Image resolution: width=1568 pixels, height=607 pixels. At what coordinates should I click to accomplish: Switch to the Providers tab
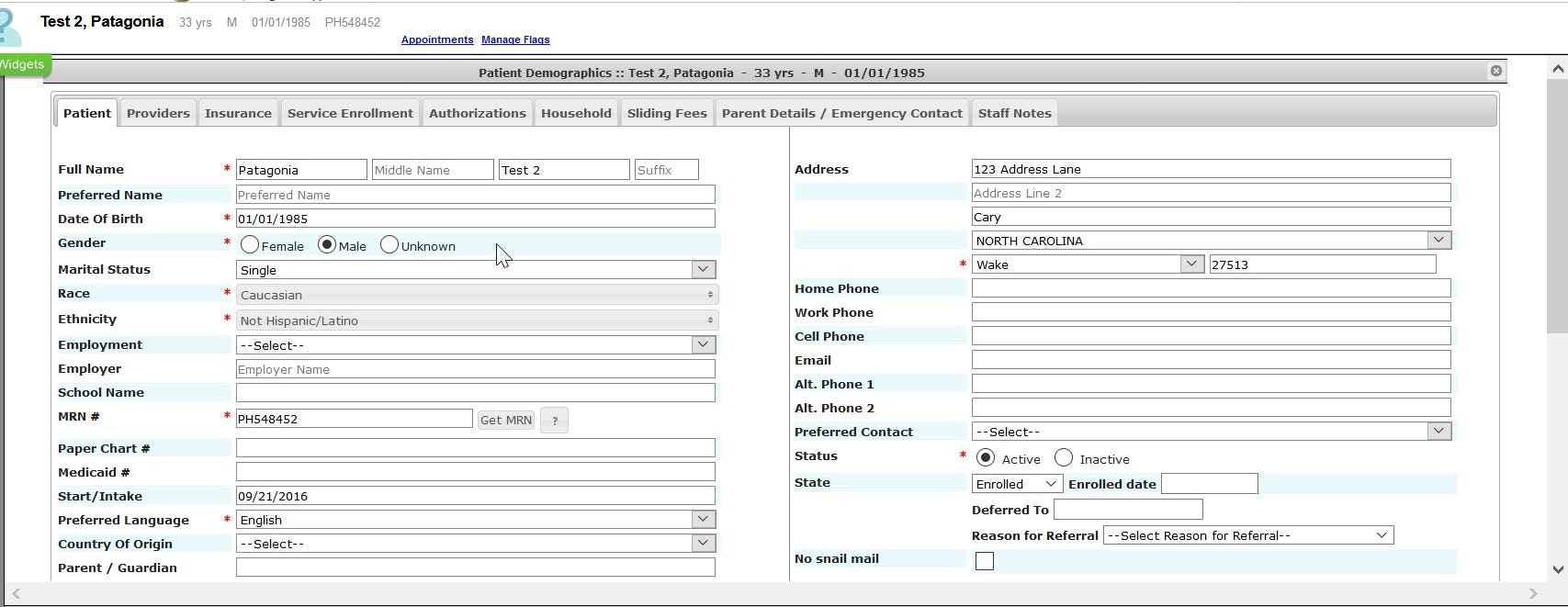click(x=158, y=113)
